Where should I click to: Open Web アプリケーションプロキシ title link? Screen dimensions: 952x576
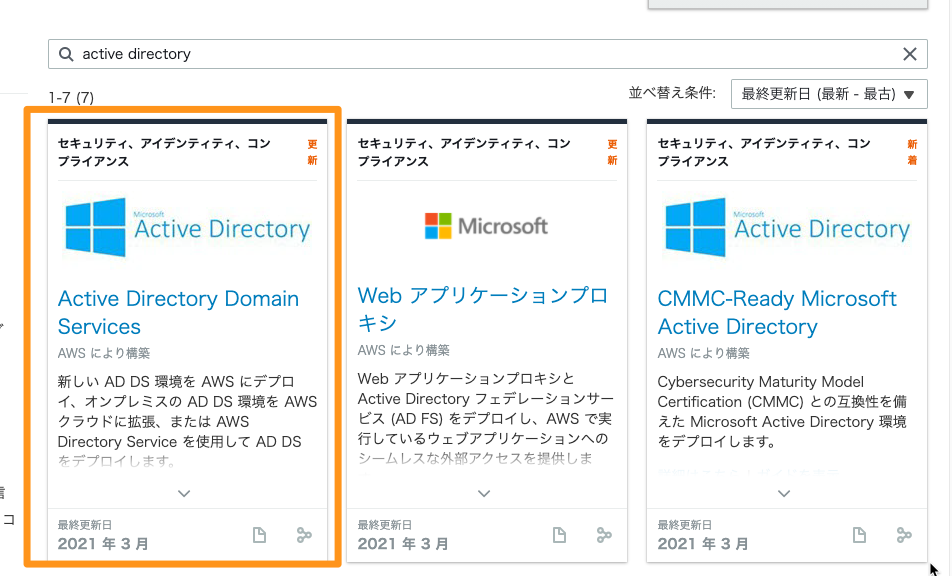pyautogui.click(x=483, y=309)
